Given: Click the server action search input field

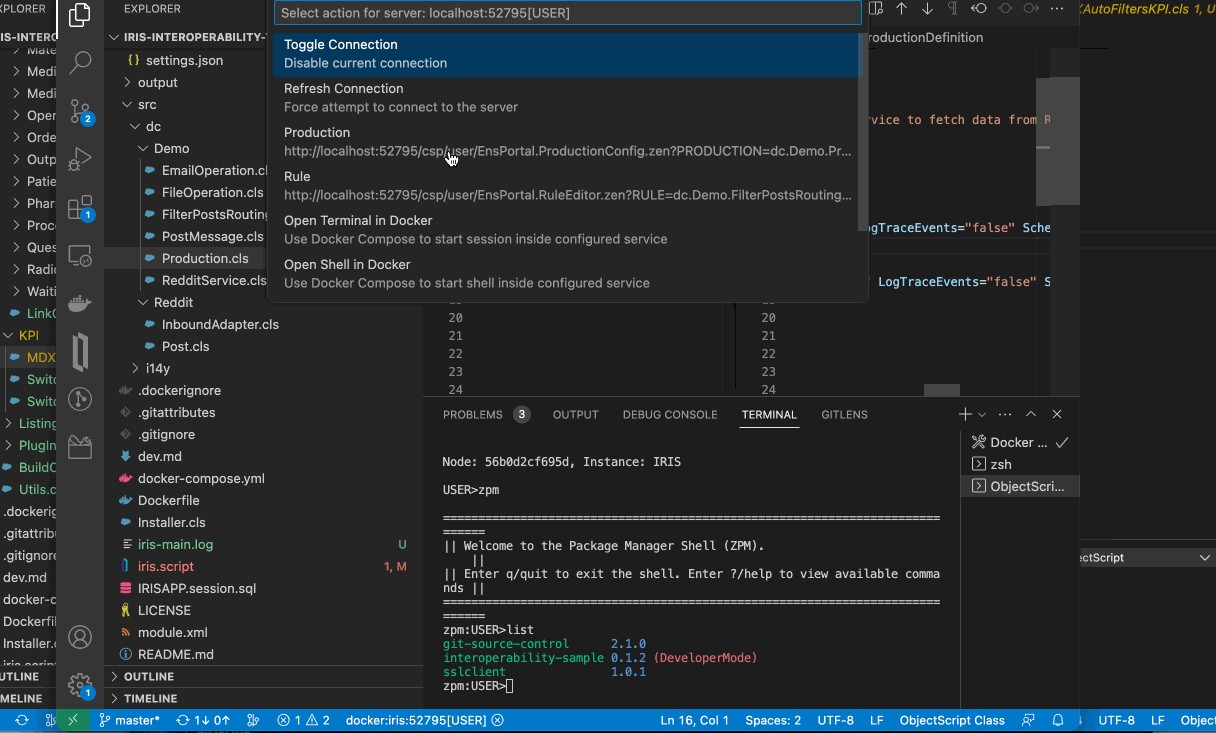Looking at the screenshot, I should click(x=566, y=13).
